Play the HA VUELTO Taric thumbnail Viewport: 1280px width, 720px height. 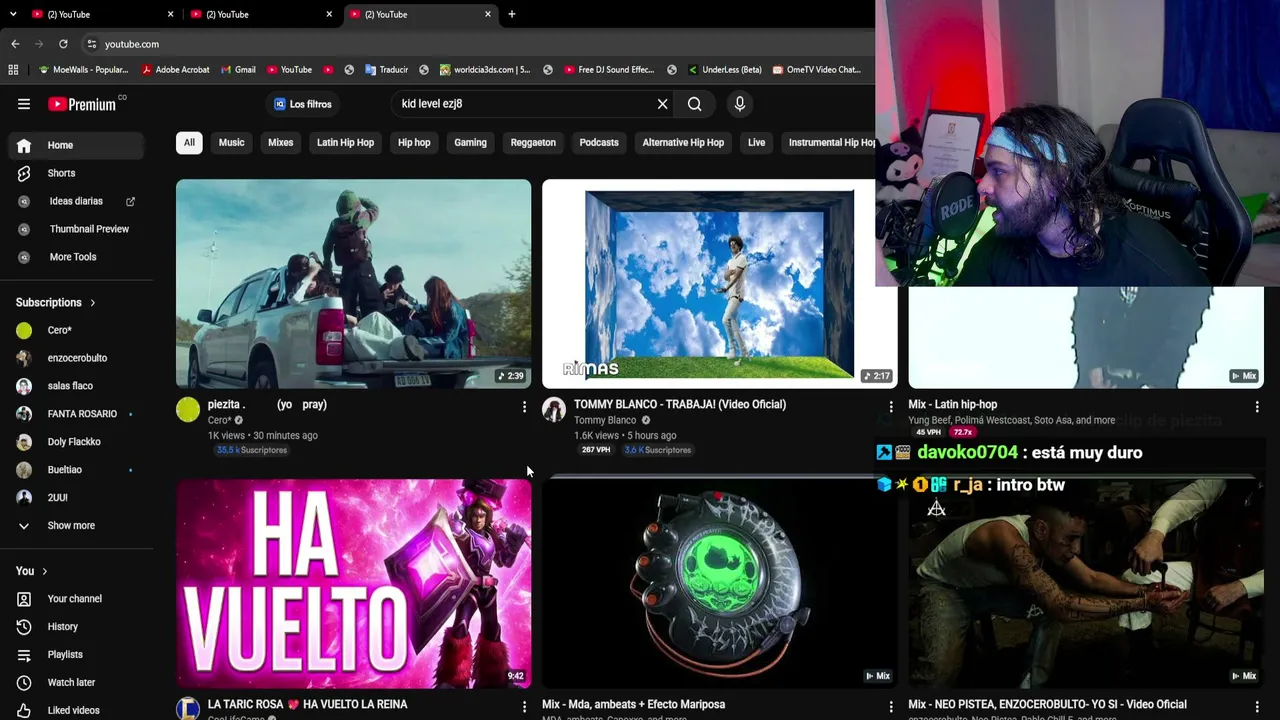pyautogui.click(x=353, y=584)
